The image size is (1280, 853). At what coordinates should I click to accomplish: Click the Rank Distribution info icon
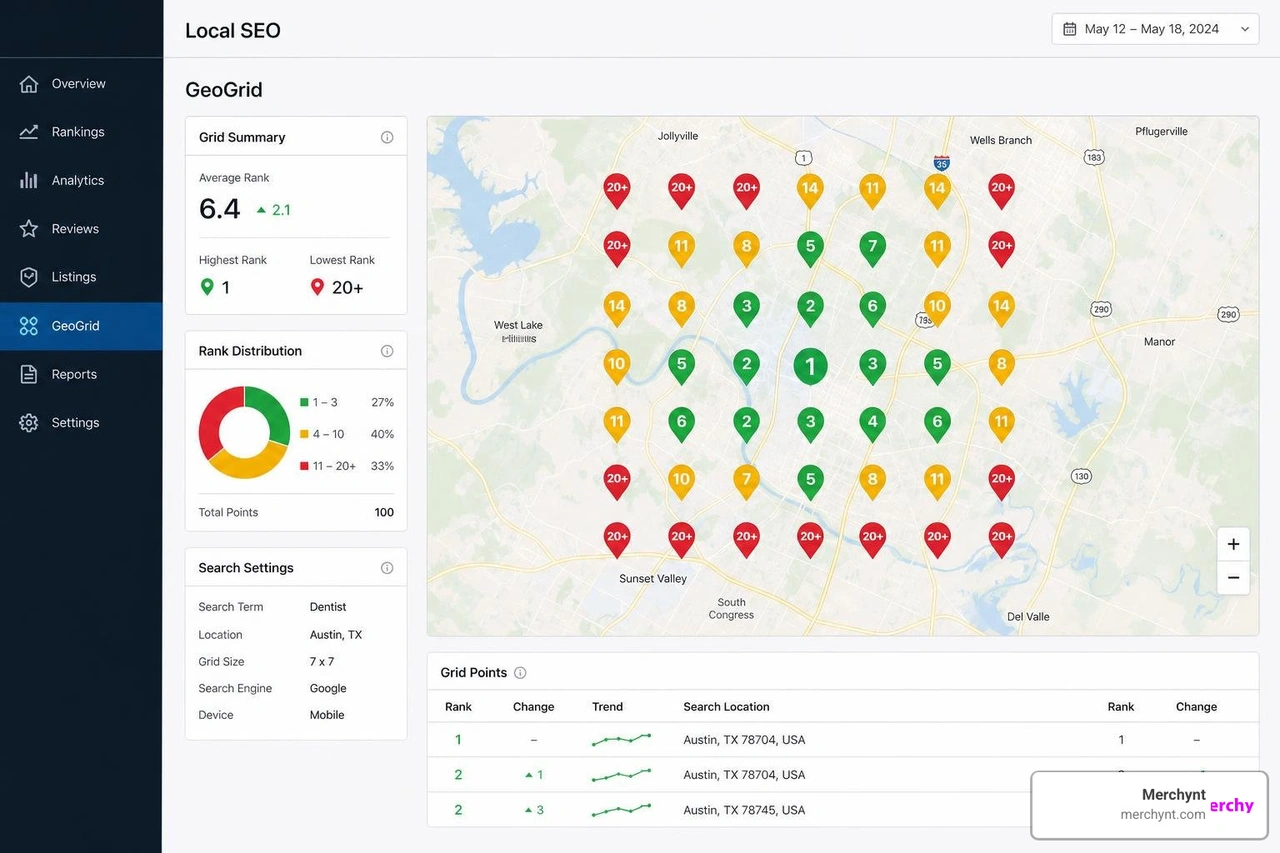387,351
